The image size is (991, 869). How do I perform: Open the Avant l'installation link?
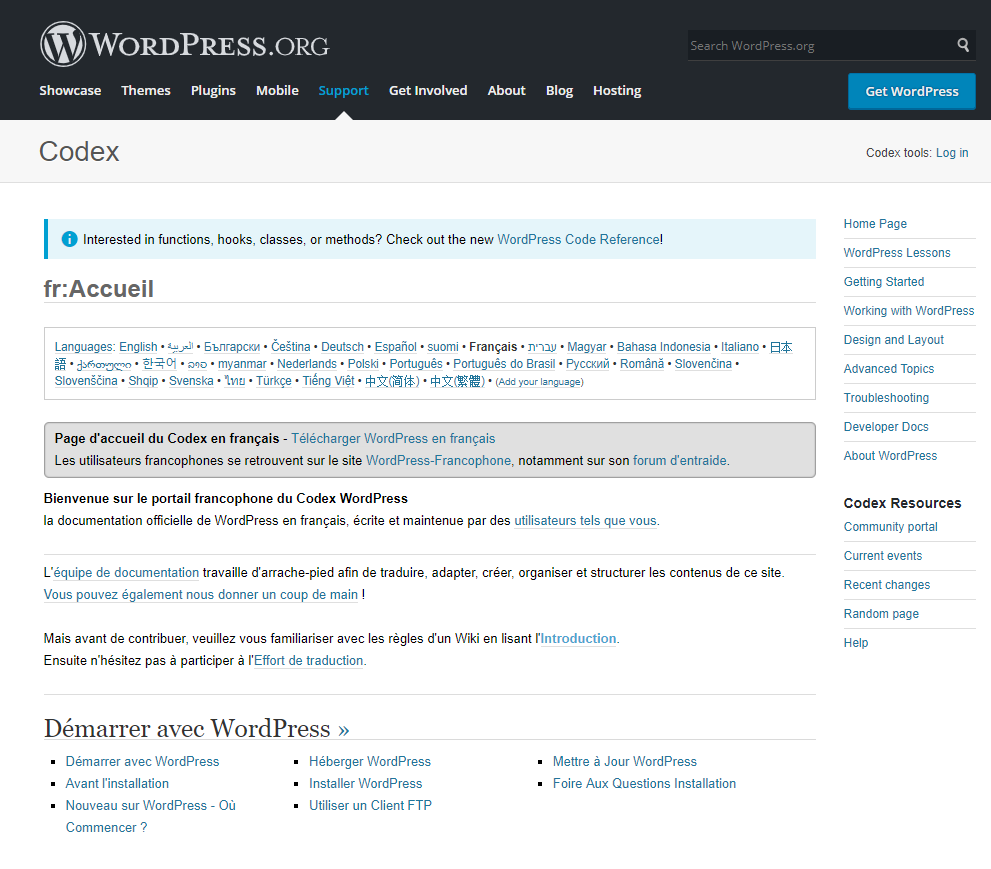[117, 783]
